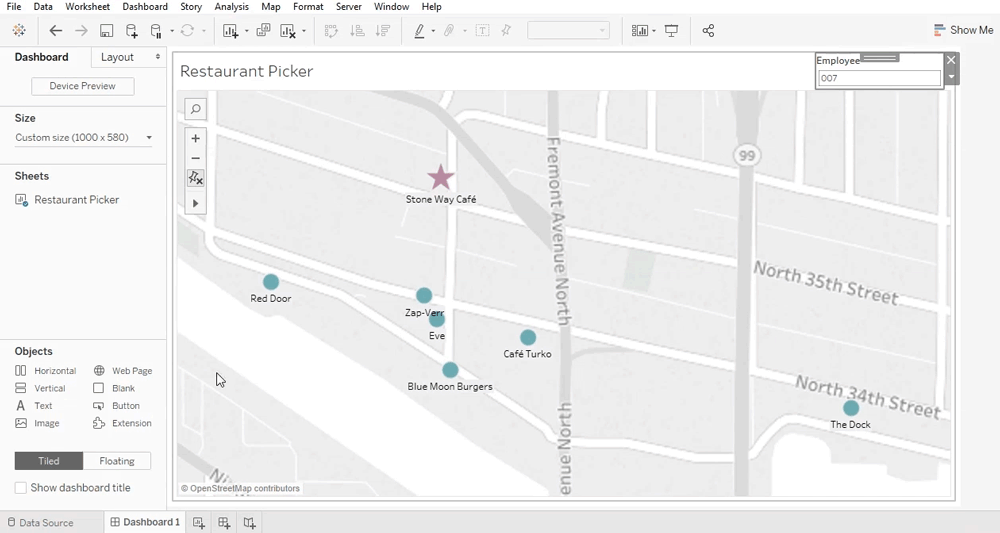The height and width of the screenshot is (533, 1000).
Task: Click the map search magnifier icon
Action: (x=196, y=109)
